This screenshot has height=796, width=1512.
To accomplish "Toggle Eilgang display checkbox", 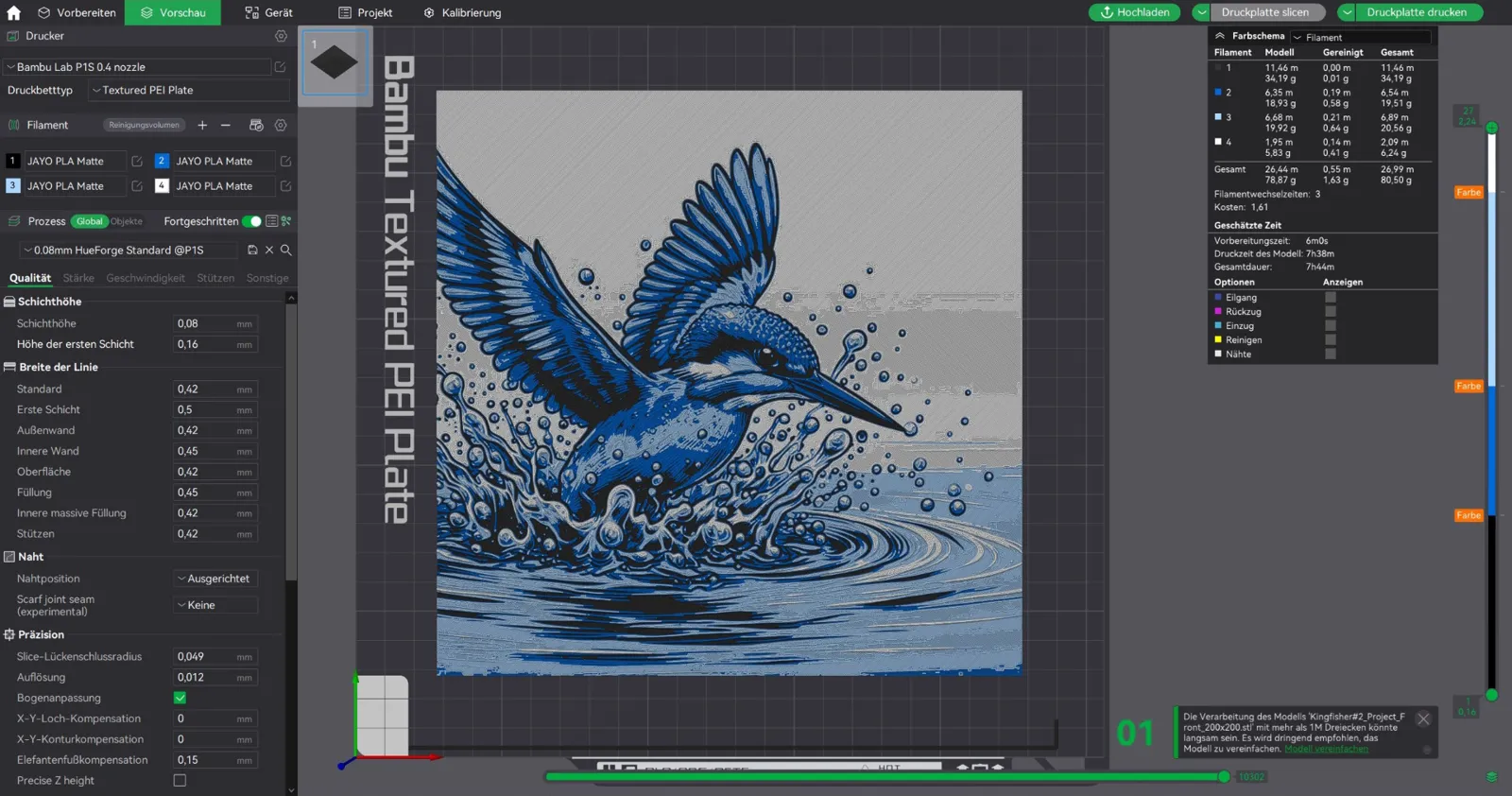I will pyautogui.click(x=1331, y=297).
